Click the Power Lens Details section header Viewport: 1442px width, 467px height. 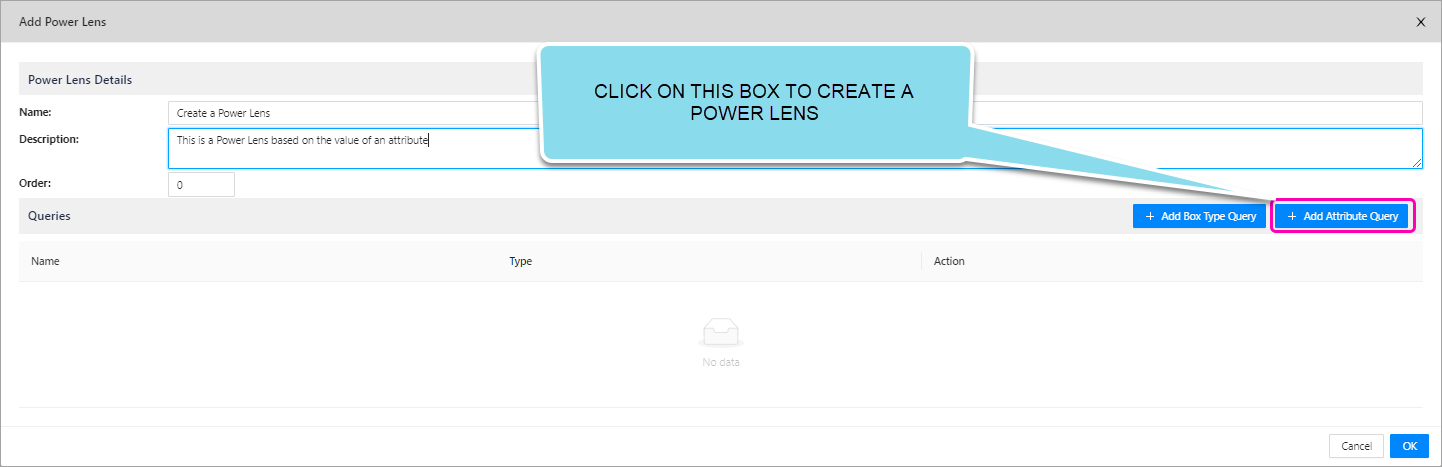[80, 80]
